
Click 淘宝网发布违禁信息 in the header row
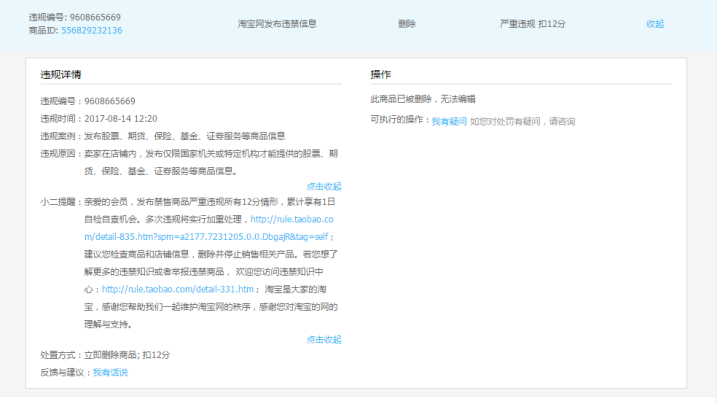[277, 23]
